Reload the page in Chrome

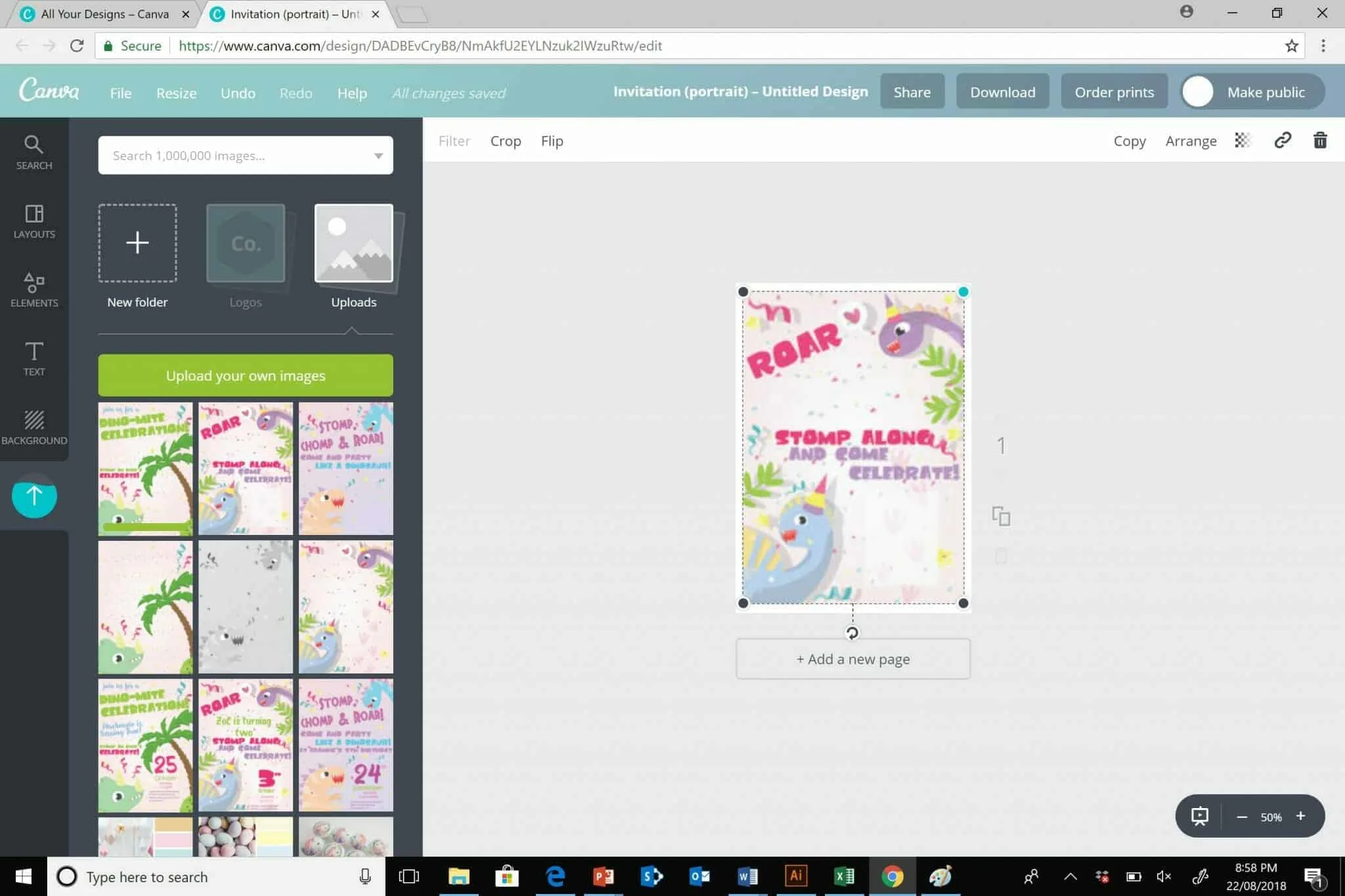77,46
